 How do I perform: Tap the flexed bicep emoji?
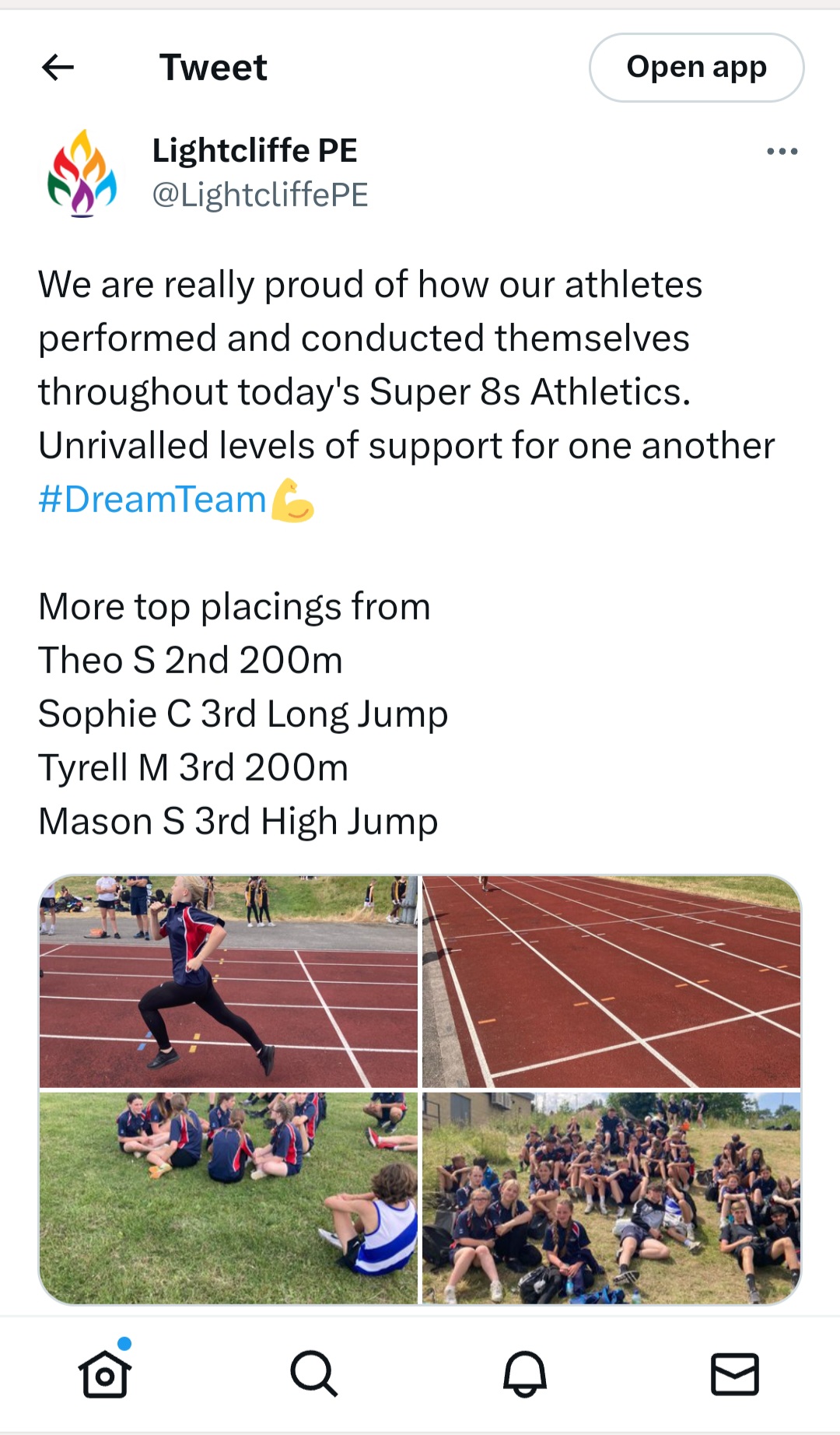(292, 500)
